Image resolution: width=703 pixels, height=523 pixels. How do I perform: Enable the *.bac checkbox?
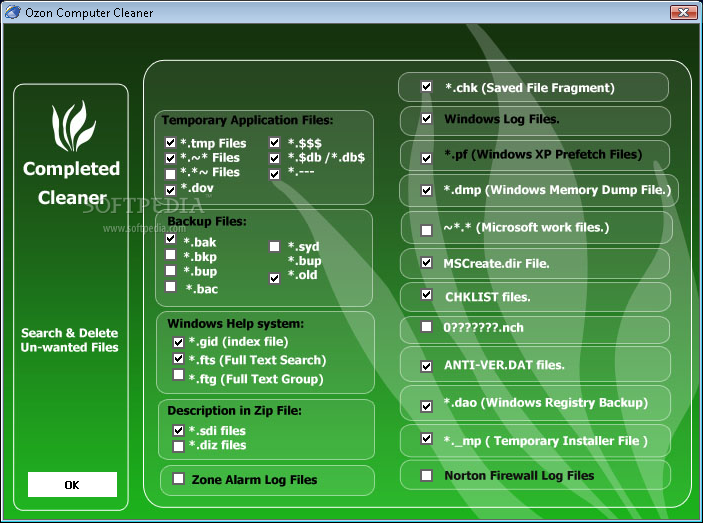[x=170, y=286]
